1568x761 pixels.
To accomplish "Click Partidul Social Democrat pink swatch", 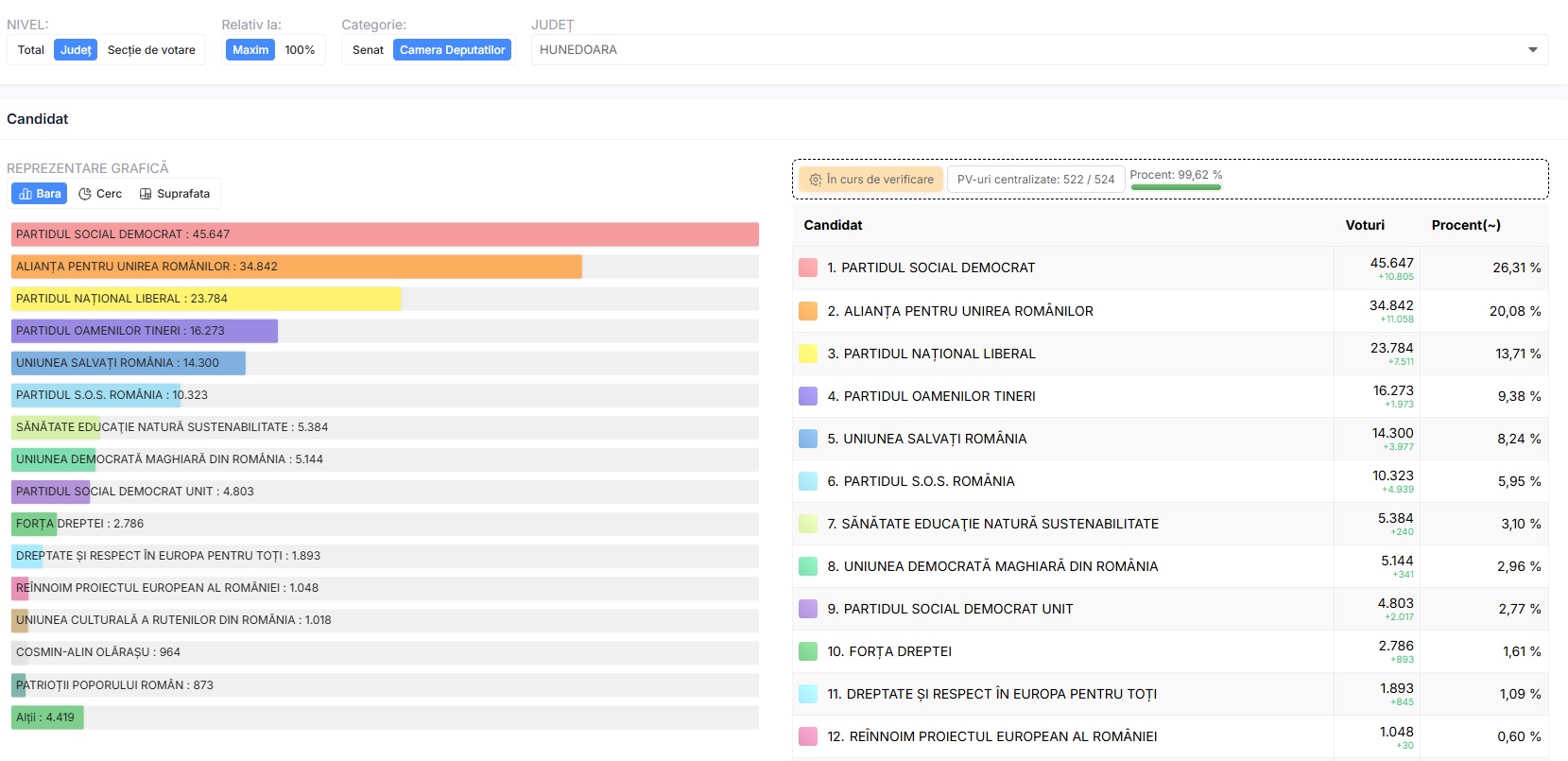I will coord(808,268).
